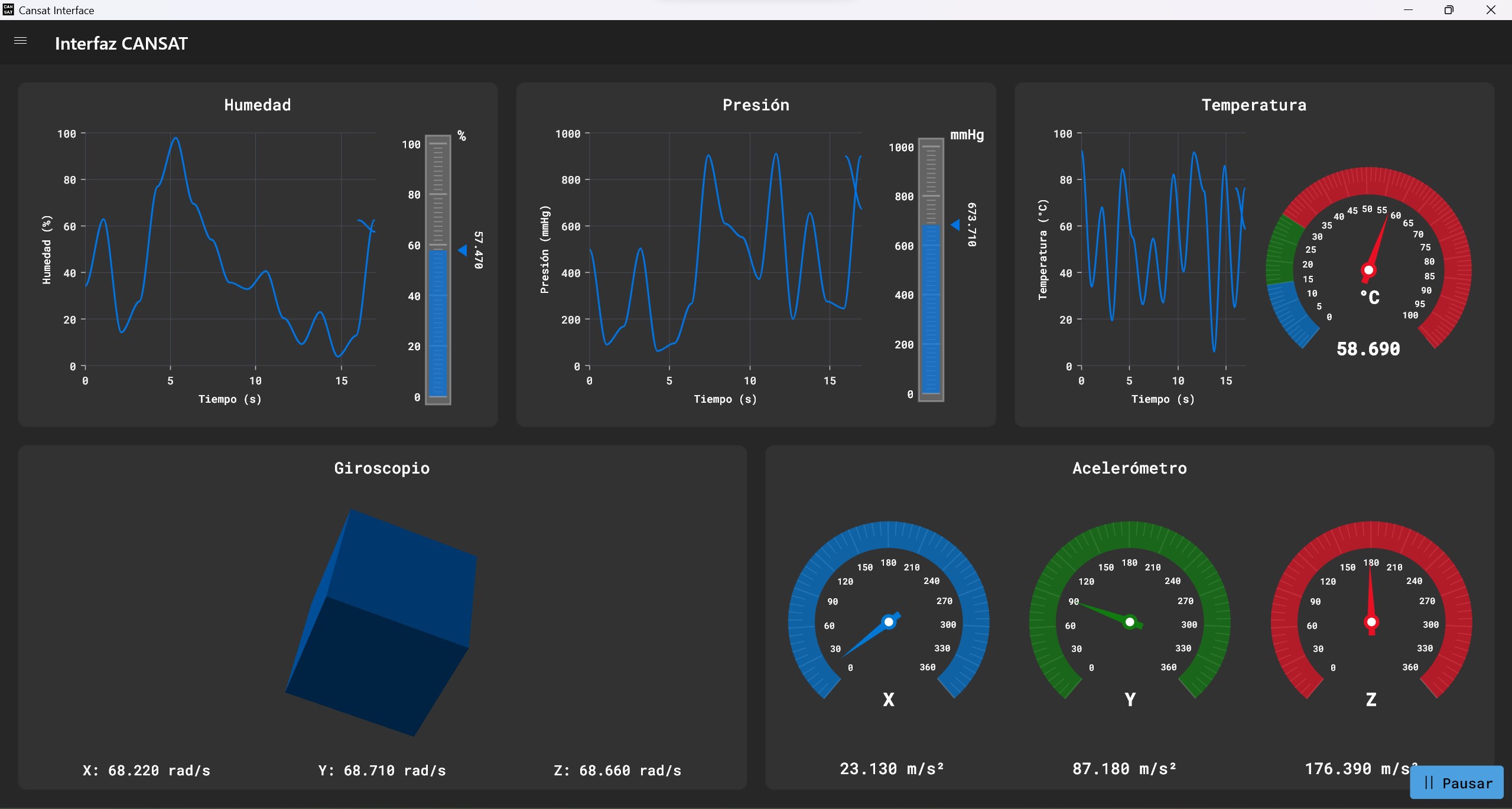Click the Pausar button
The width and height of the screenshot is (1512, 809).
1456,782
